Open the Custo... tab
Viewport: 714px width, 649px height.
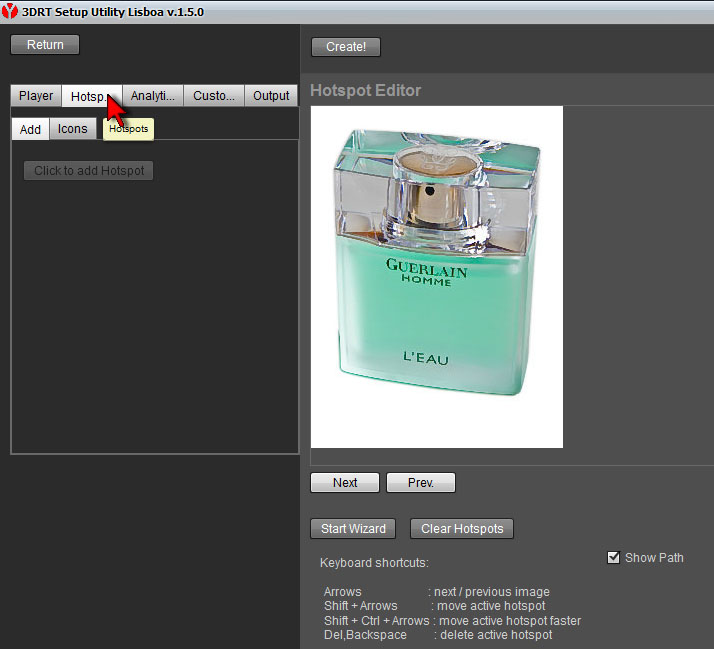coord(214,96)
